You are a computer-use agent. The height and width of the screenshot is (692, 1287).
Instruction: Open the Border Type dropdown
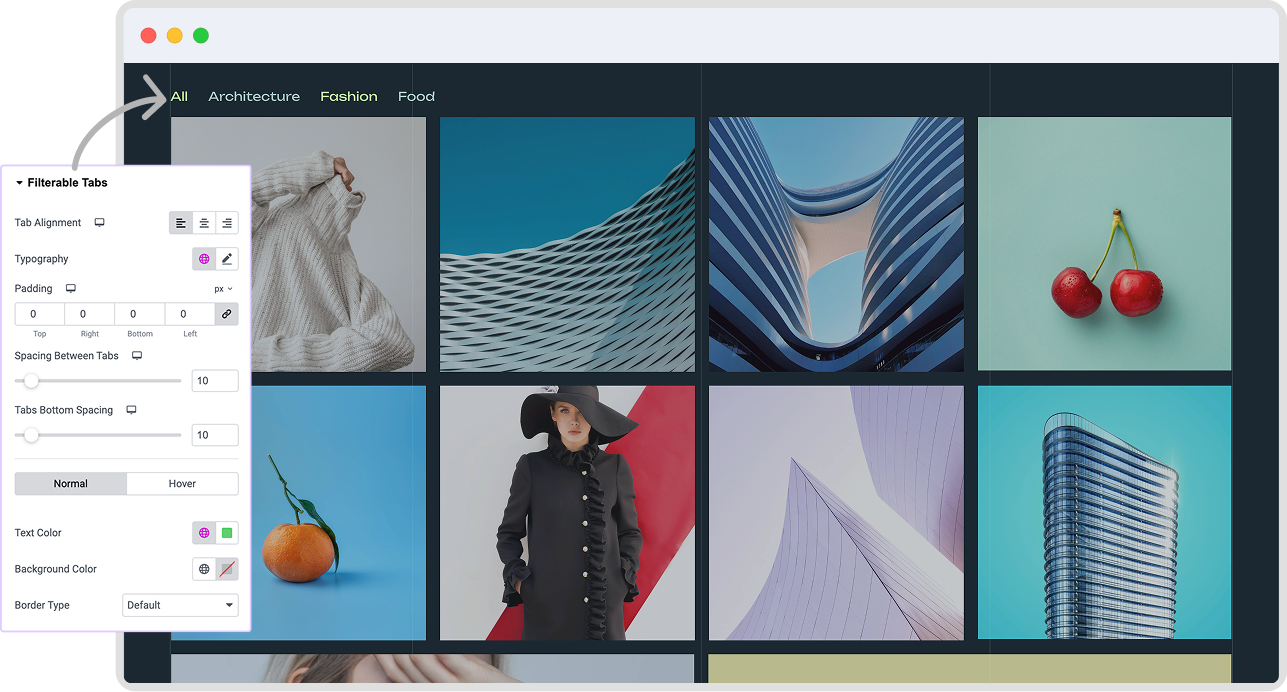(x=180, y=605)
